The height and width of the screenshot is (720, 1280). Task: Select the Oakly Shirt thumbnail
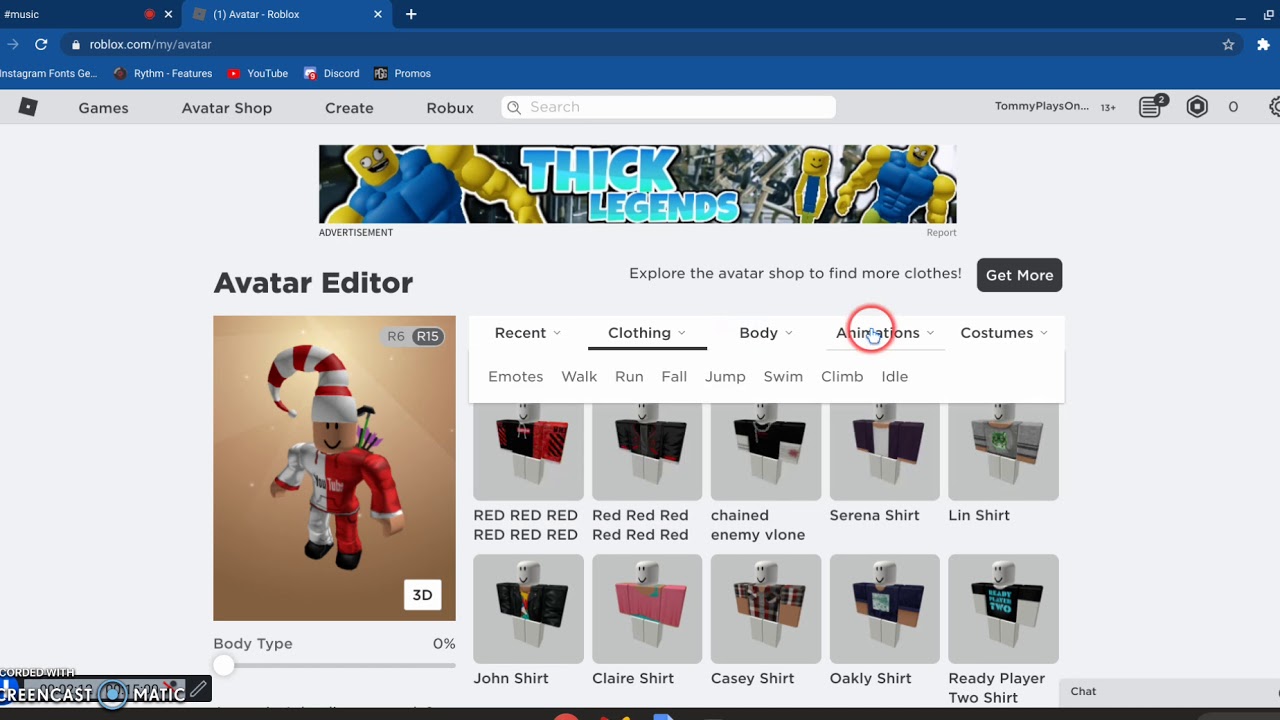click(x=885, y=609)
